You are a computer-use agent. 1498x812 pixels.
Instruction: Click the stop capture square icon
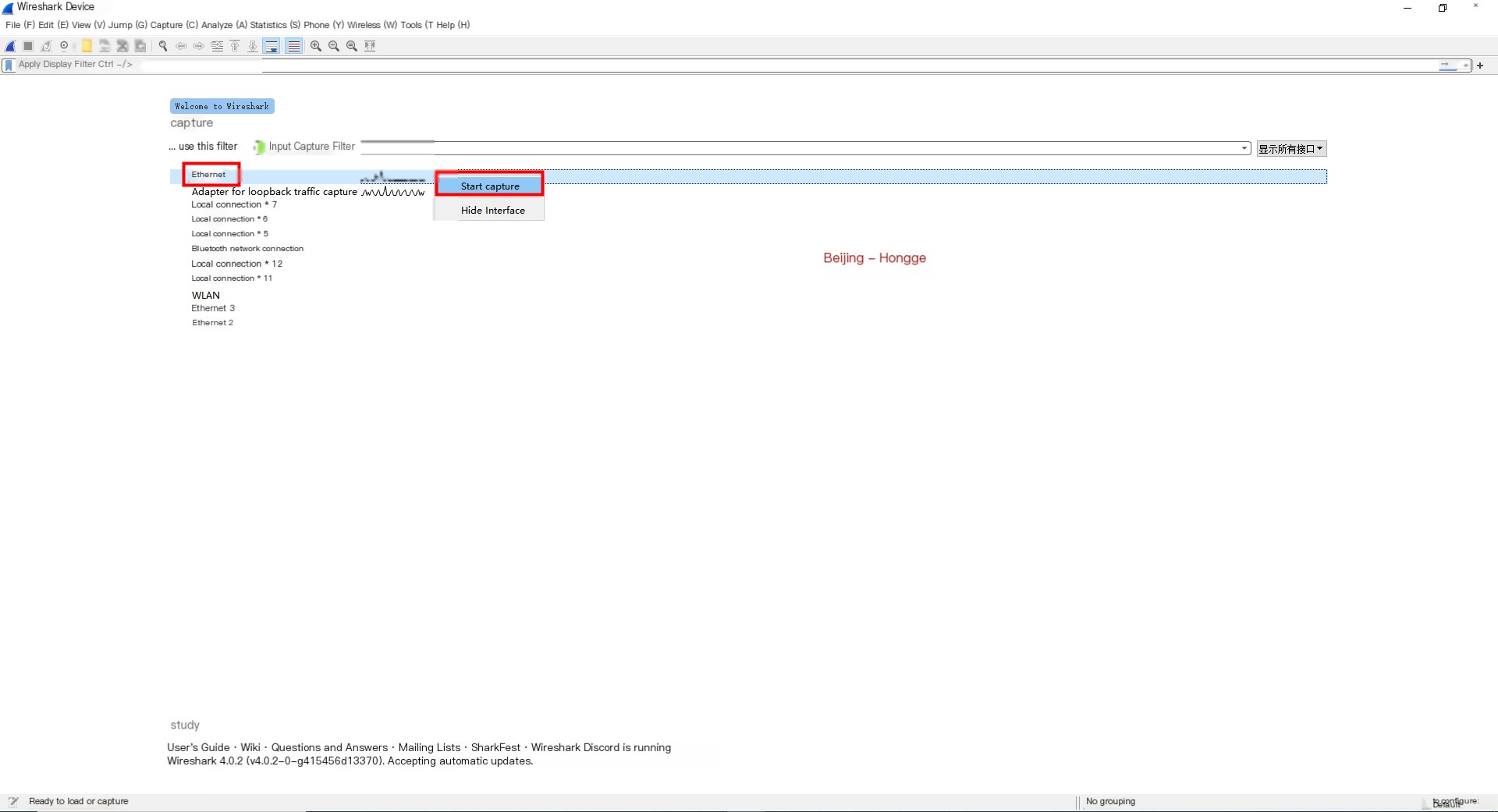(28, 46)
